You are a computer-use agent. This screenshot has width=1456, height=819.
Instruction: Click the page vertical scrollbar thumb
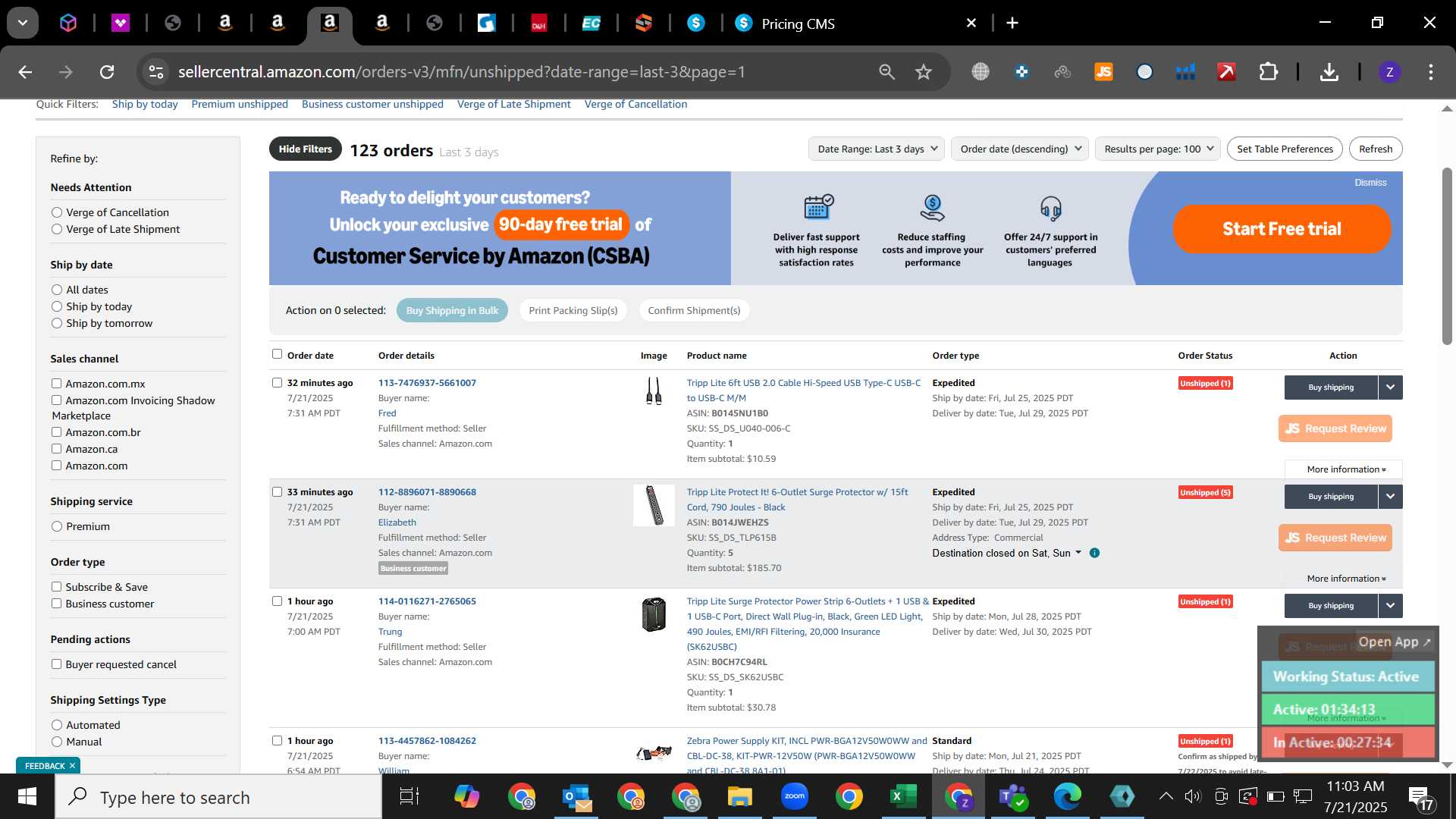pos(1447,256)
